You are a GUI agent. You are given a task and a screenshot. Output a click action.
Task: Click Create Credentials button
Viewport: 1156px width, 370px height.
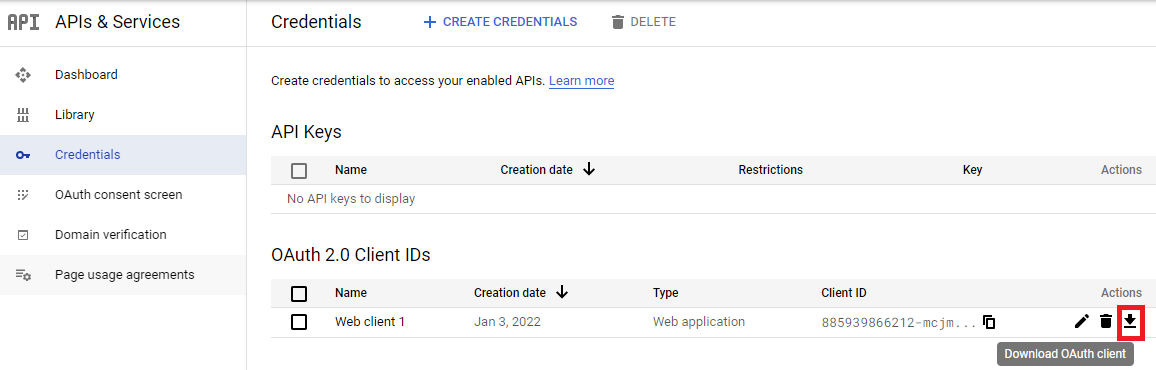(501, 22)
